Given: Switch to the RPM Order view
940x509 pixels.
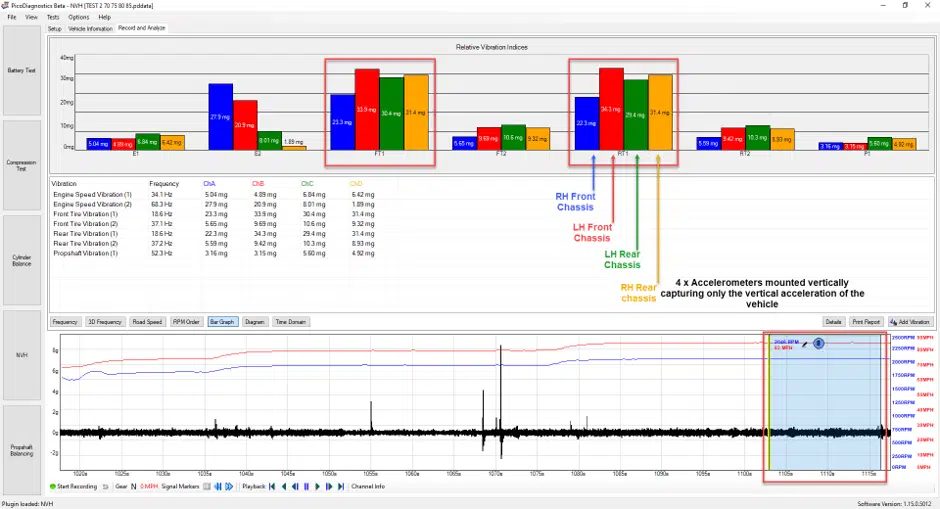Looking at the screenshot, I should pos(186,322).
